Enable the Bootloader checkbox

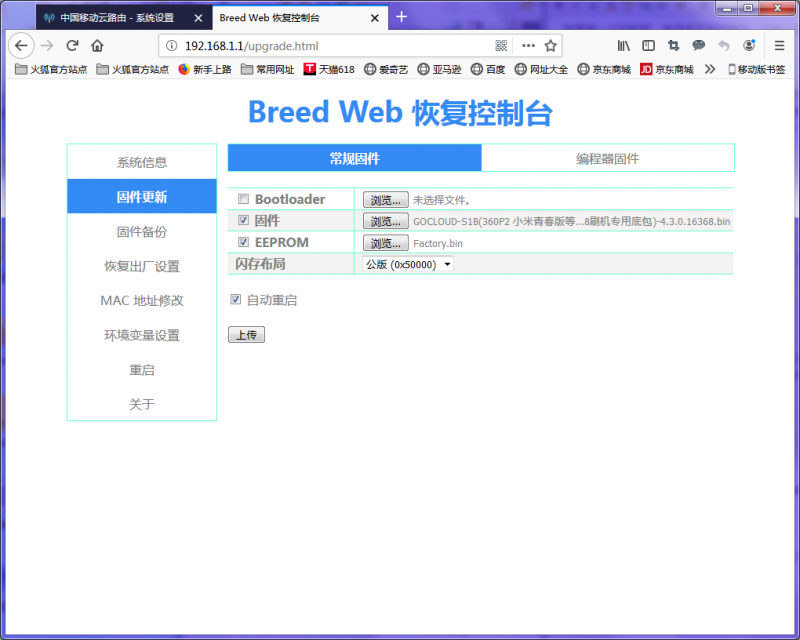click(x=243, y=199)
